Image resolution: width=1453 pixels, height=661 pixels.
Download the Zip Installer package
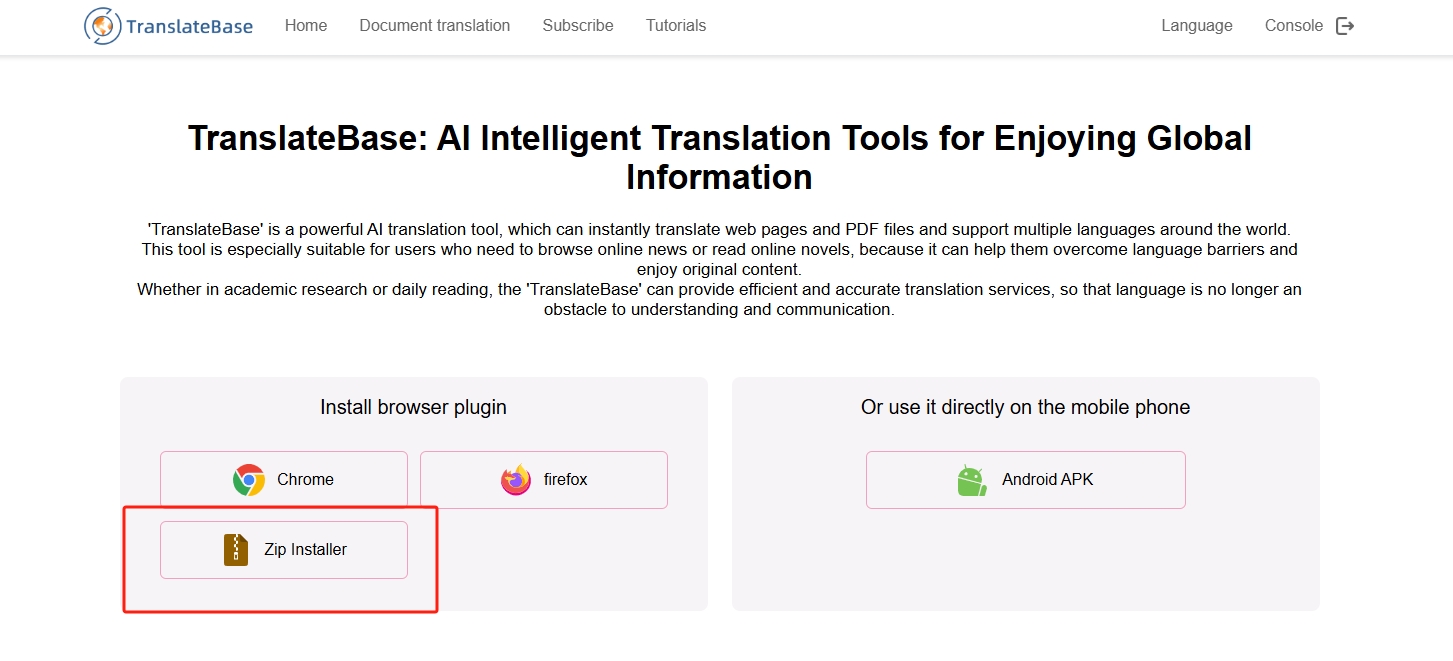tap(284, 550)
